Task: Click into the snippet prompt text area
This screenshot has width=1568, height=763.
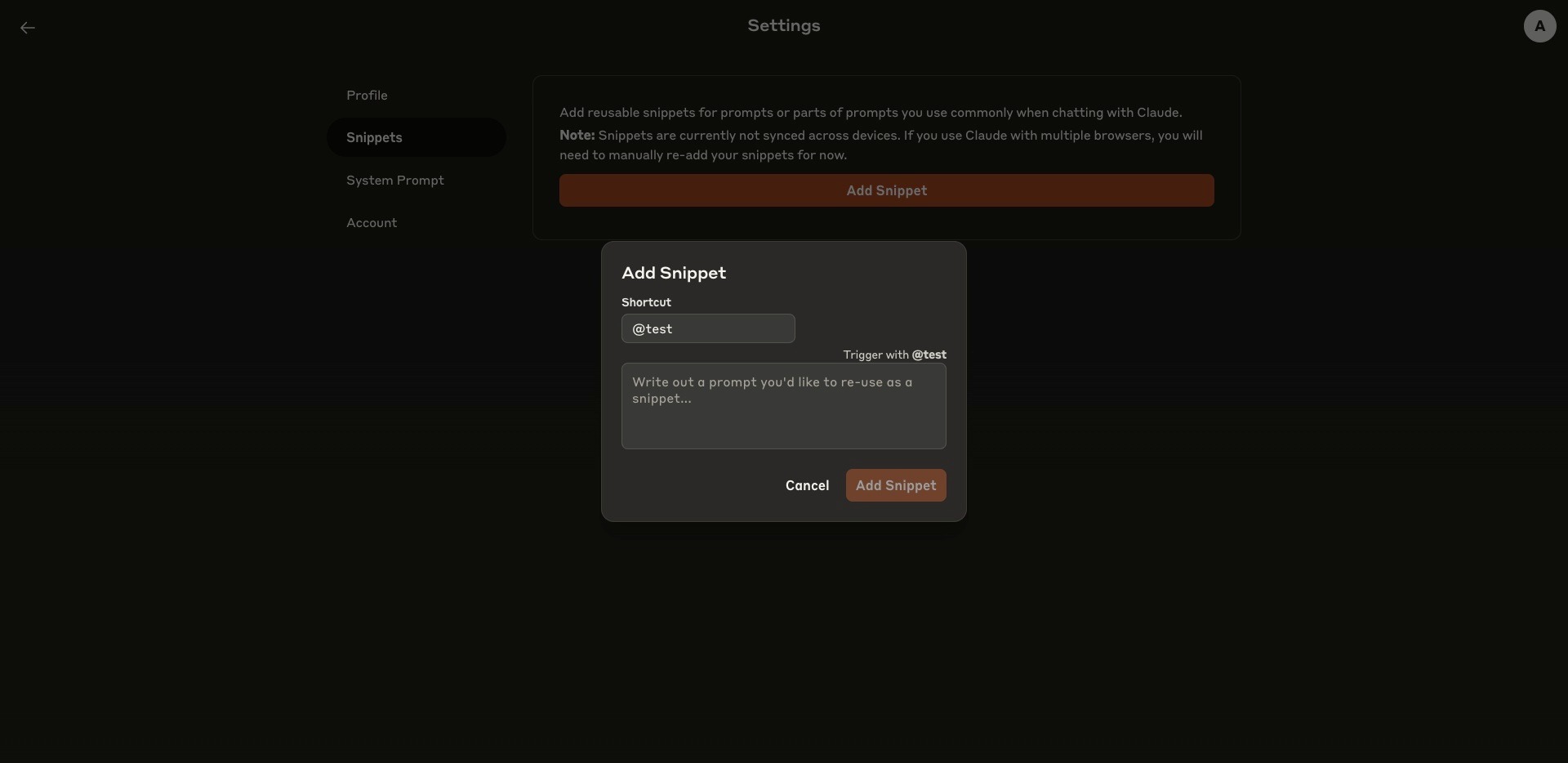Action: click(783, 406)
